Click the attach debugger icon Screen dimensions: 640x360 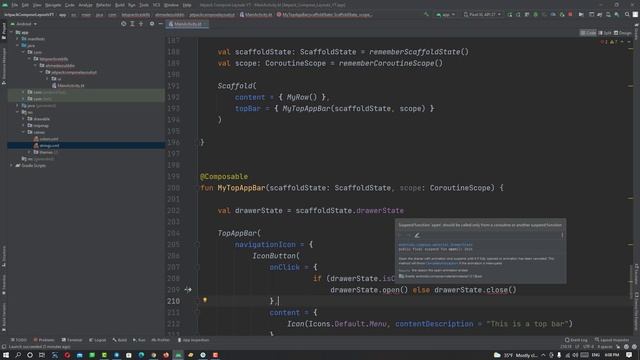pyautogui.click(x=562, y=14)
